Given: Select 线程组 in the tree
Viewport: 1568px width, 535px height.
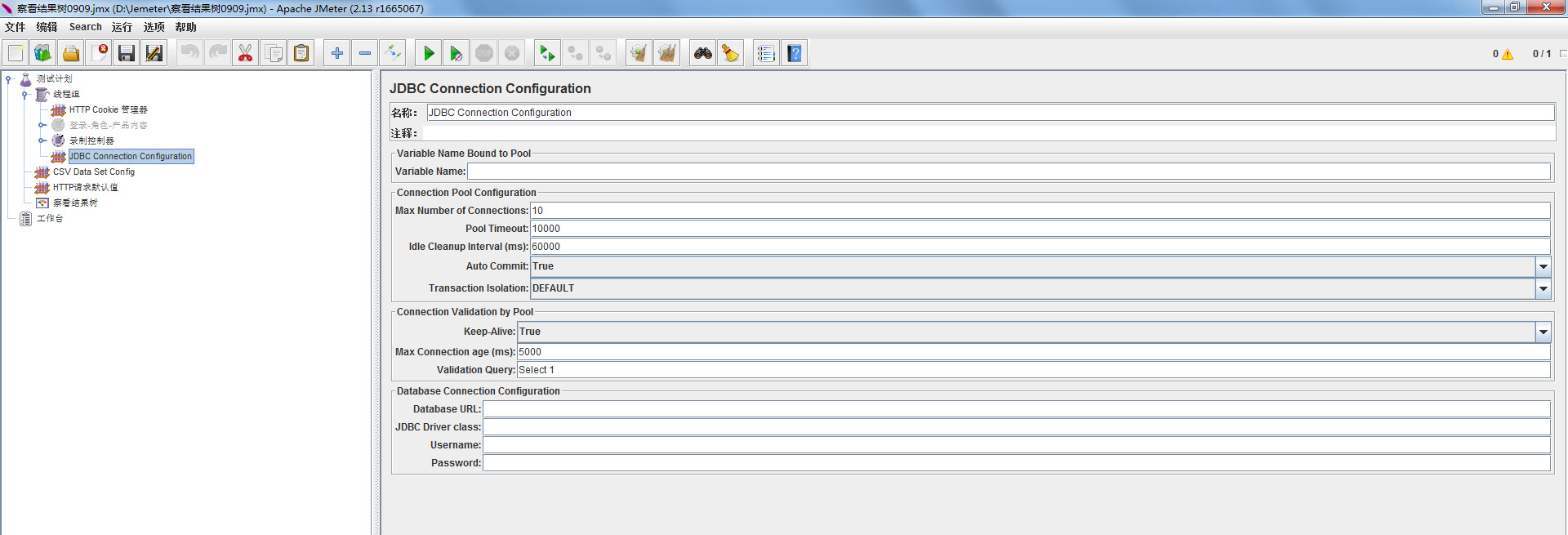Looking at the screenshot, I should [67, 95].
